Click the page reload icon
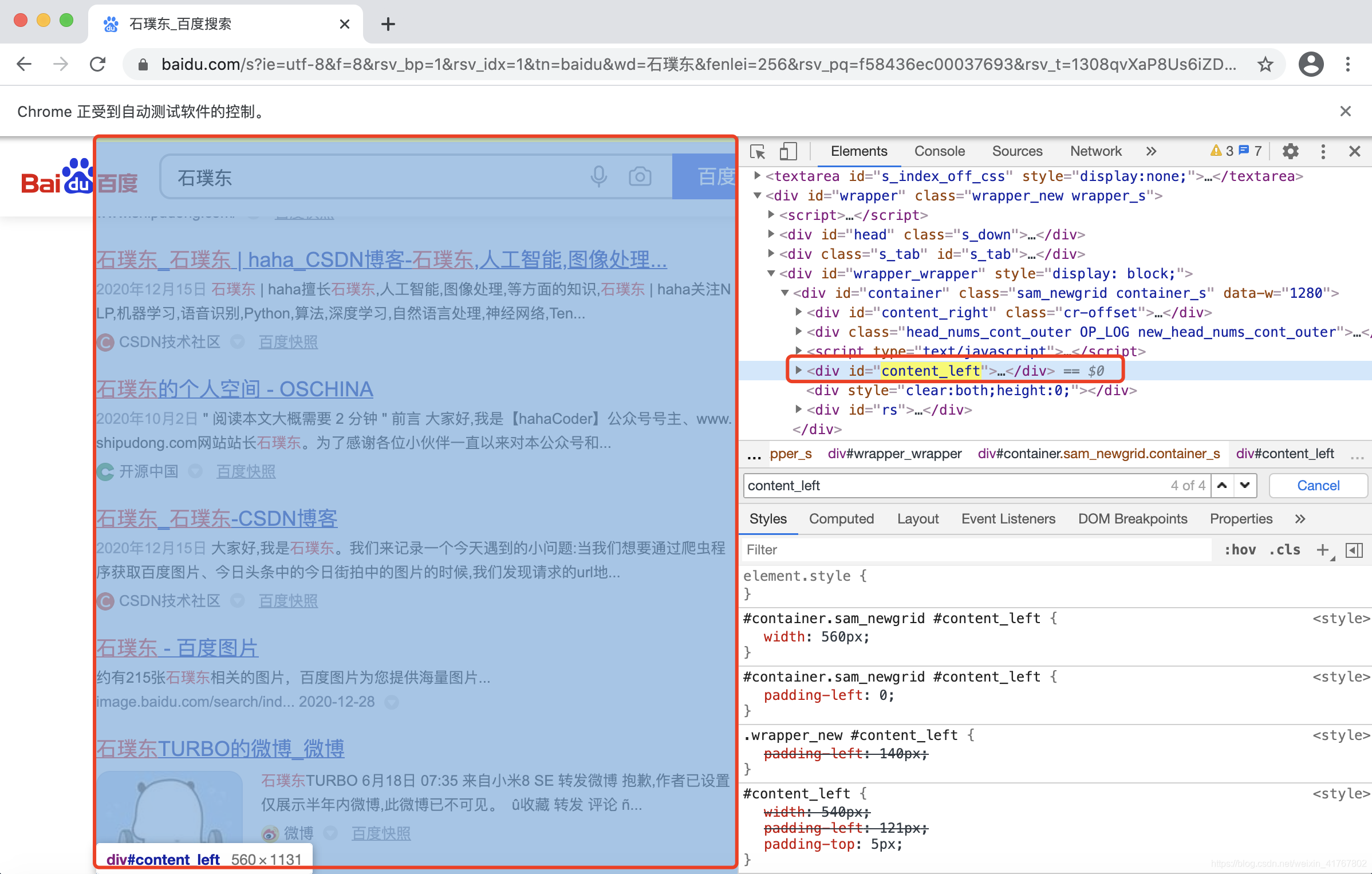Screen dimensions: 1372x874 pos(98,64)
